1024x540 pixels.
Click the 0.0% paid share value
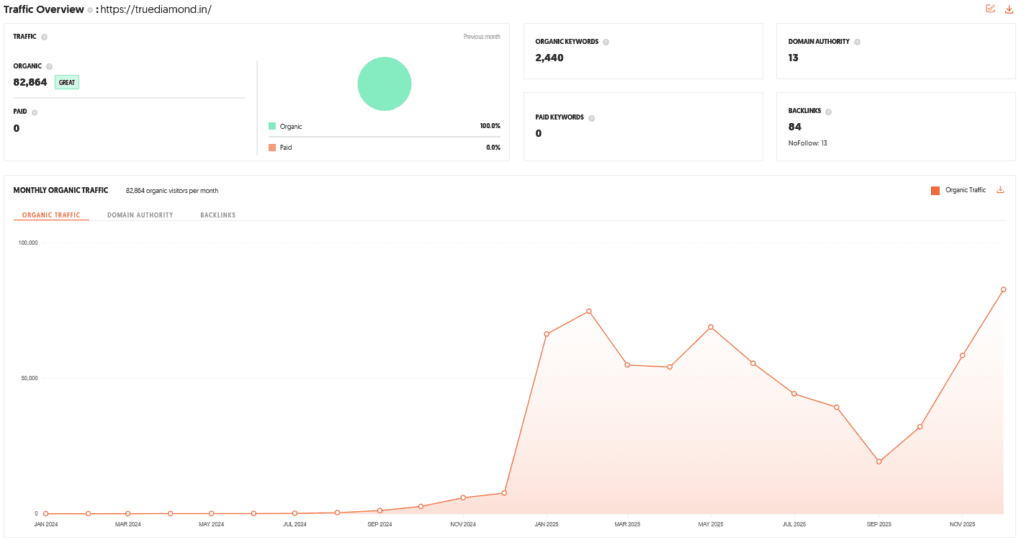click(x=493, y=148)
